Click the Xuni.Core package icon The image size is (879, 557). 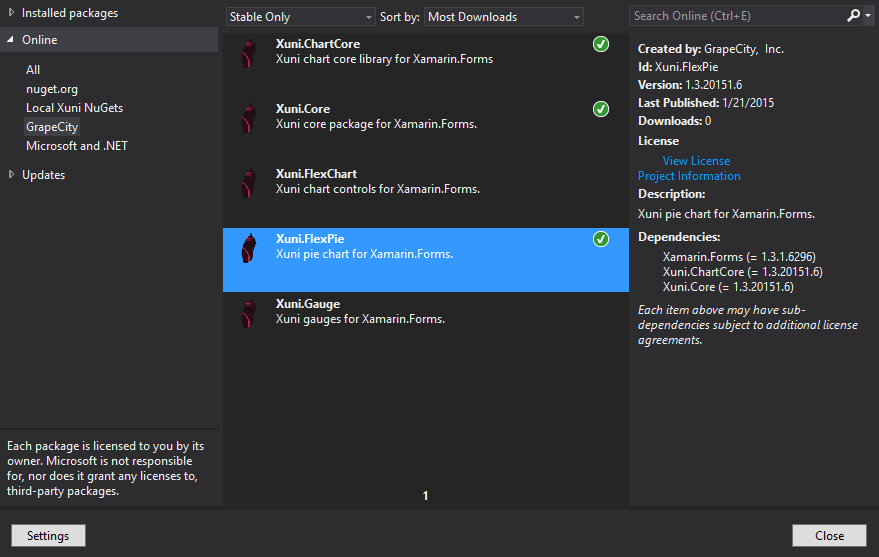coord(247,118)
